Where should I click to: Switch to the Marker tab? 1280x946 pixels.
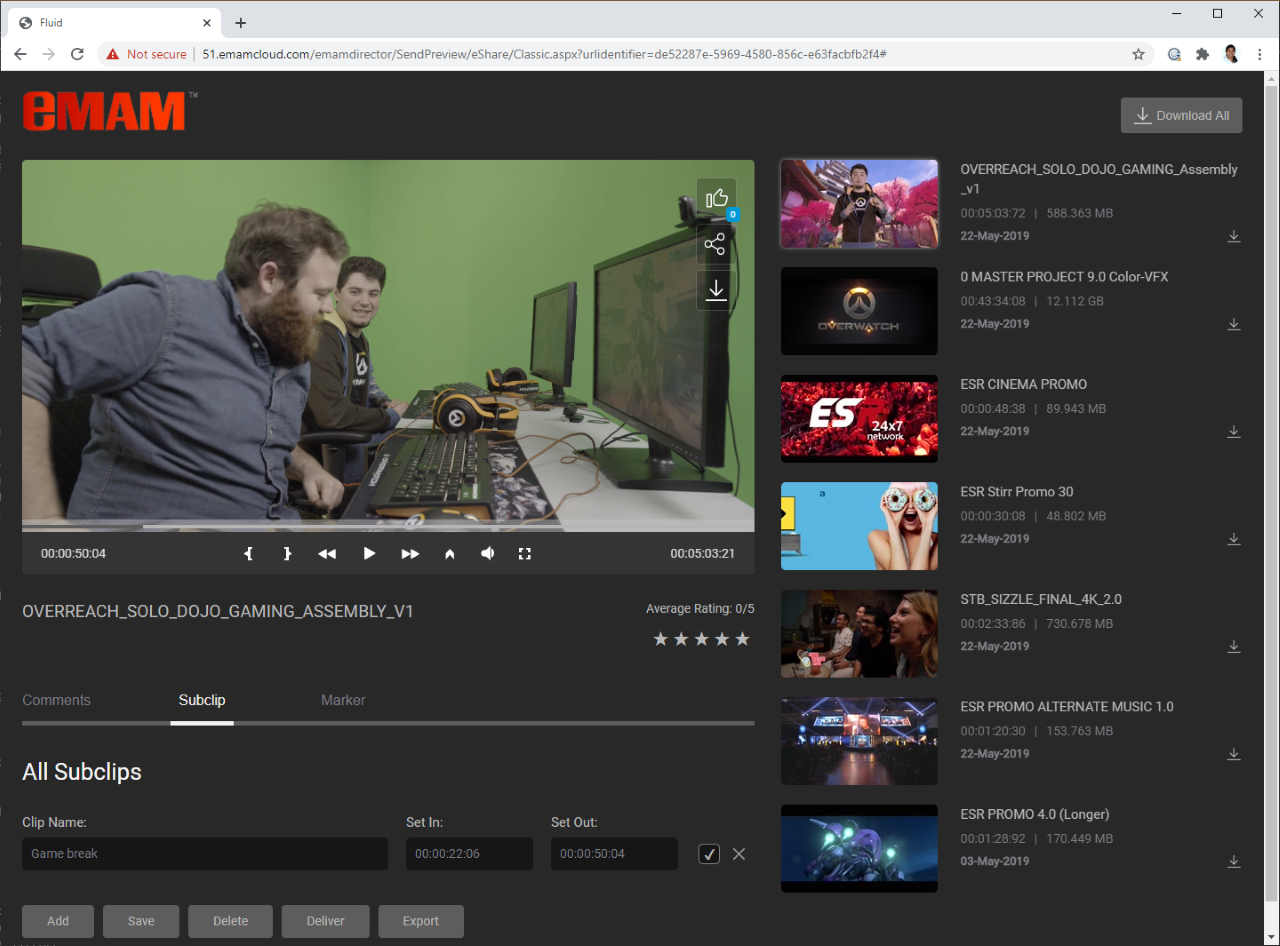coord(343,700)
